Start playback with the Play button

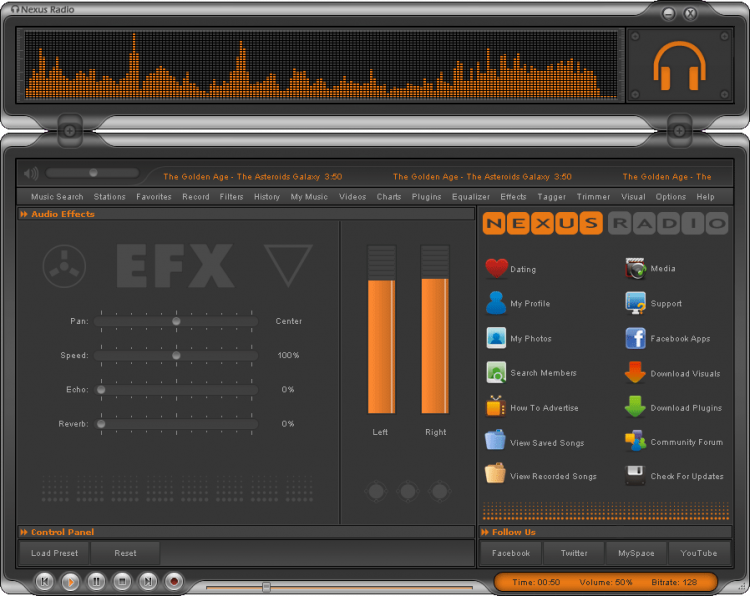[x=70, y=582]
